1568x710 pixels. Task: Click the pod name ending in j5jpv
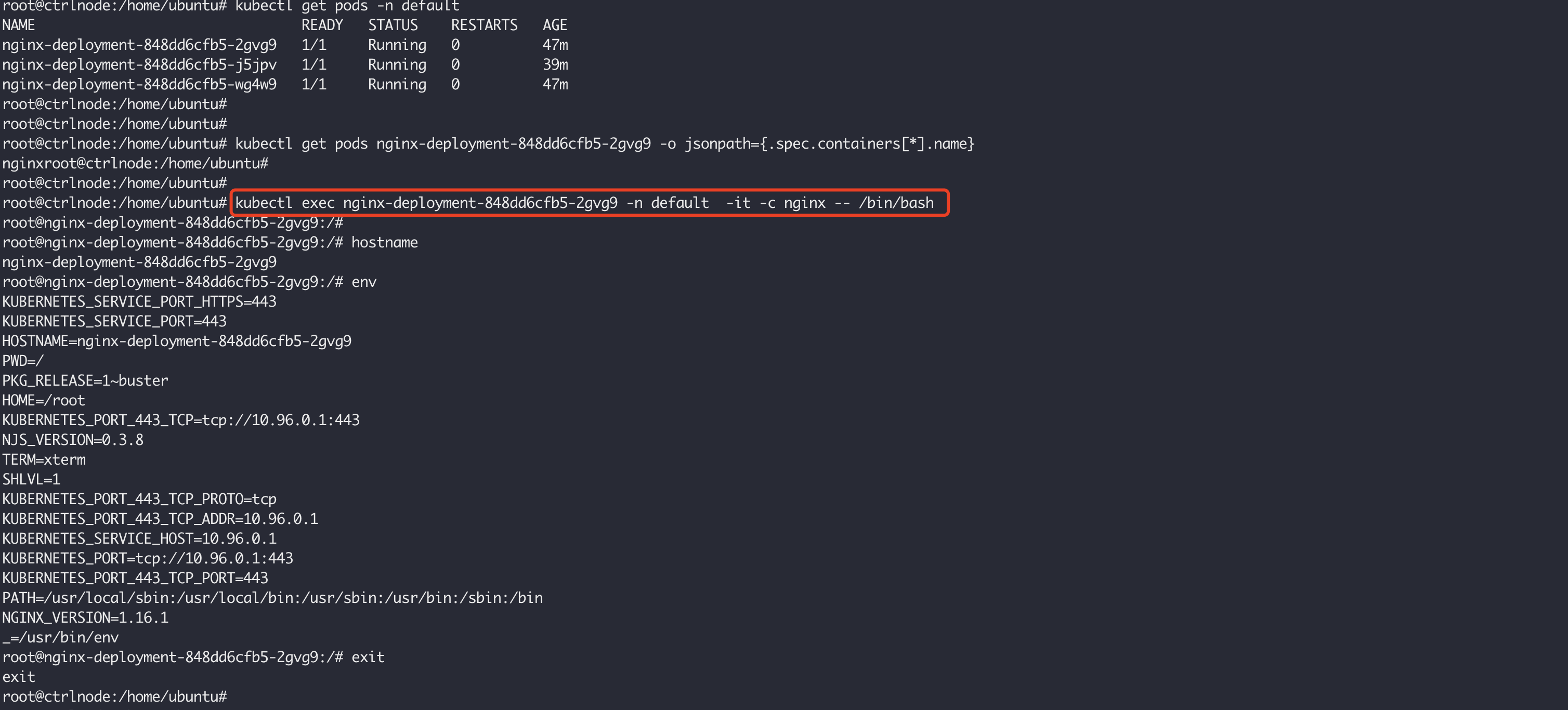[139, 64]
